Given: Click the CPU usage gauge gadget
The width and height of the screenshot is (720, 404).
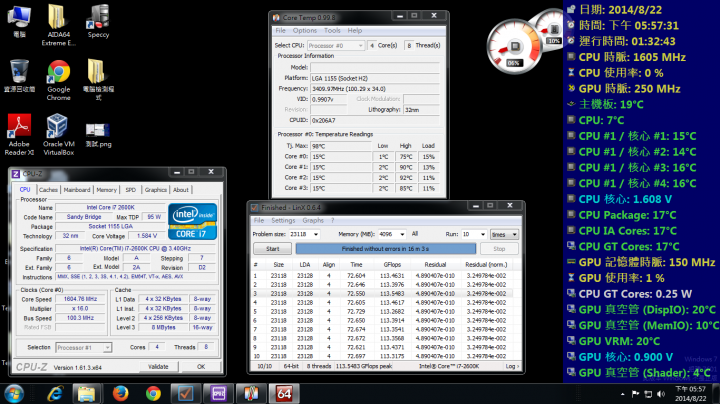Looking at the screenshot, I should (x=514, y=46).
